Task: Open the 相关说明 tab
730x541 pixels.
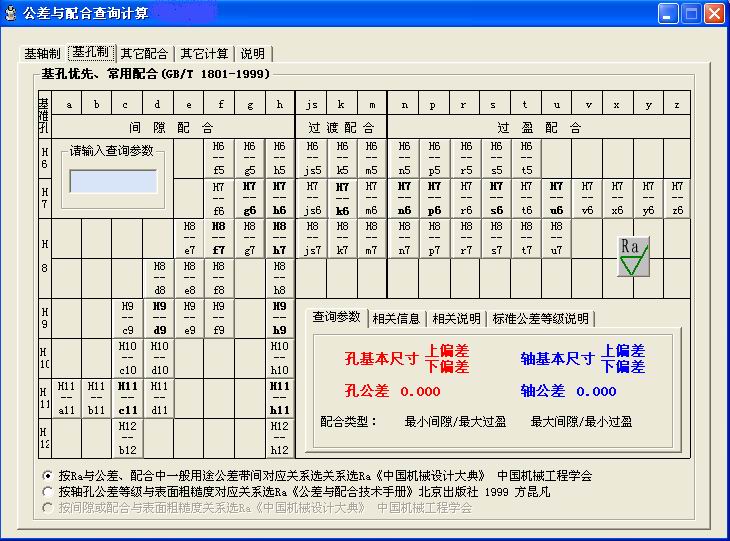Action: (456, 319)
